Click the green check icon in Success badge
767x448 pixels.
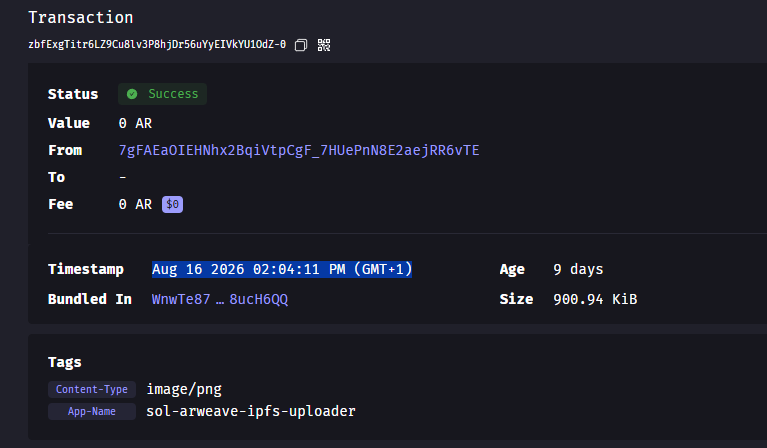click(x=132, y=94)
